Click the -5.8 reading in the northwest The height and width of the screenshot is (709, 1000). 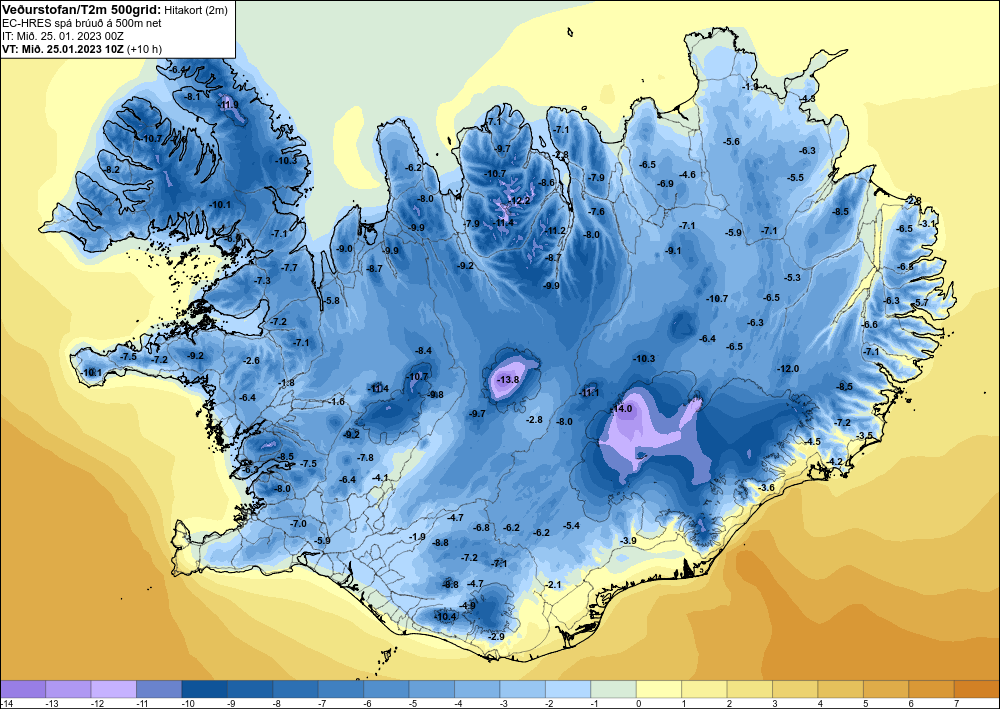(x=331, y=300)
